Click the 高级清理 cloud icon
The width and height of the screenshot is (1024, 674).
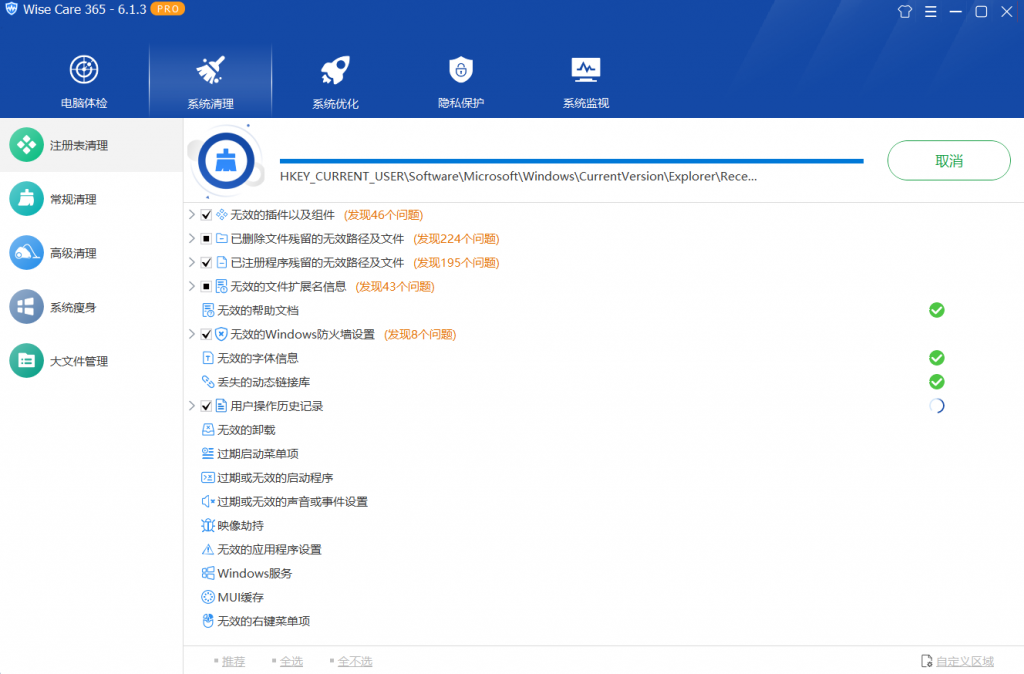tap(26, 253)
